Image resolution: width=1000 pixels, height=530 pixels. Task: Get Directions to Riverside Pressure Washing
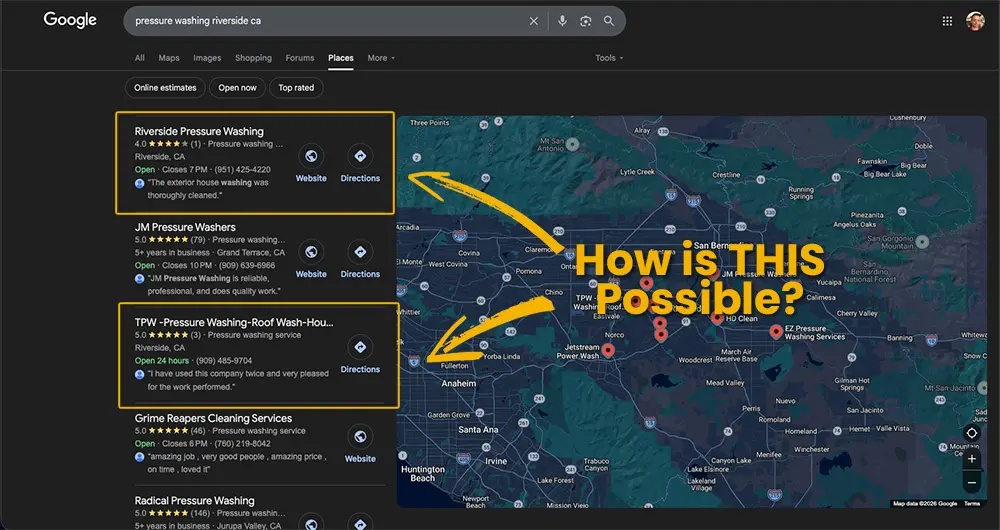360,164
